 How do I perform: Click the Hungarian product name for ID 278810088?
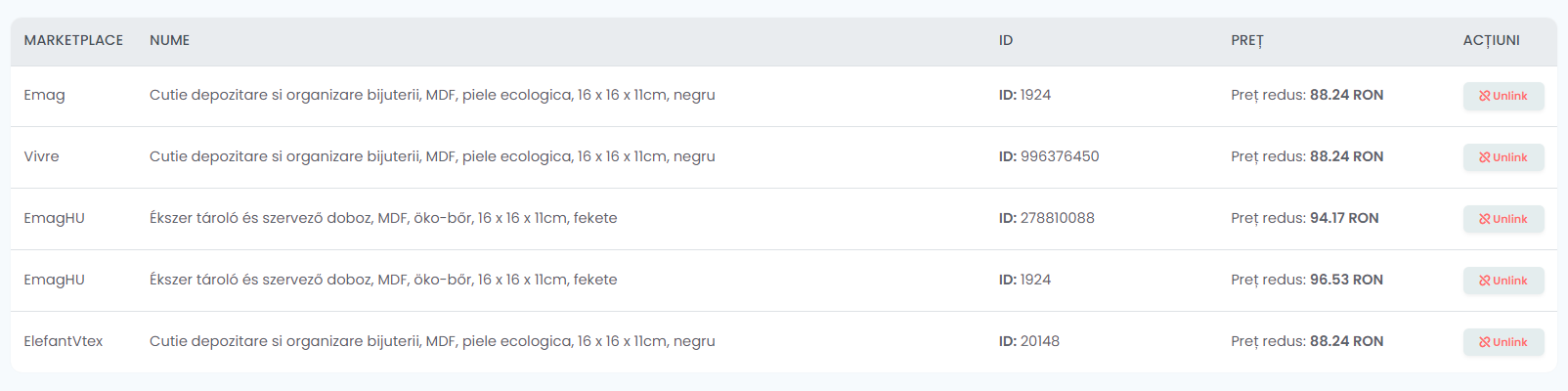(383, 218)
